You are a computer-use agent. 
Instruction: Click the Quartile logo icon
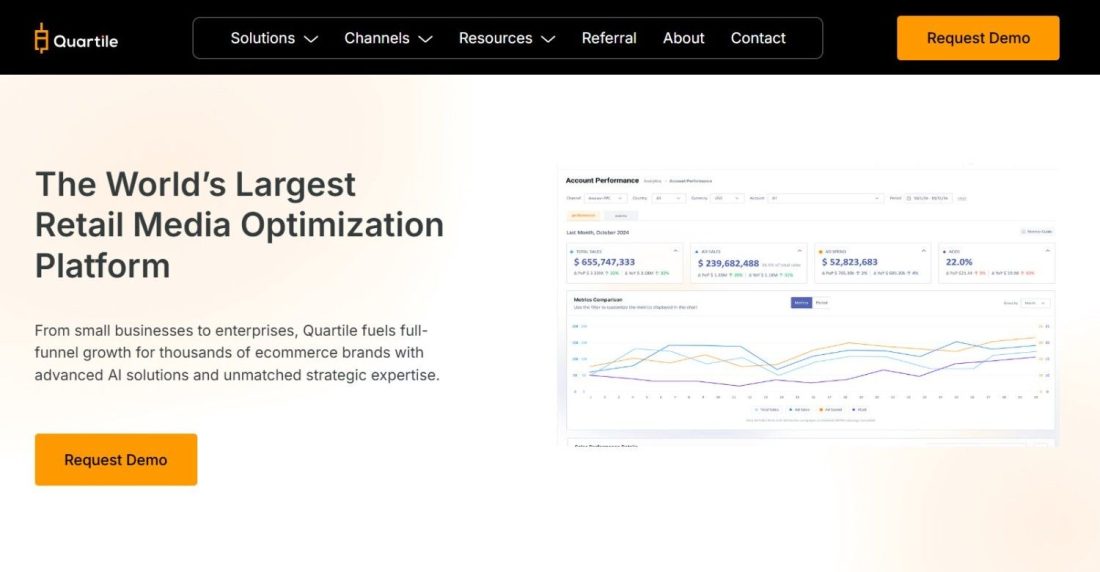pos(41,38)
